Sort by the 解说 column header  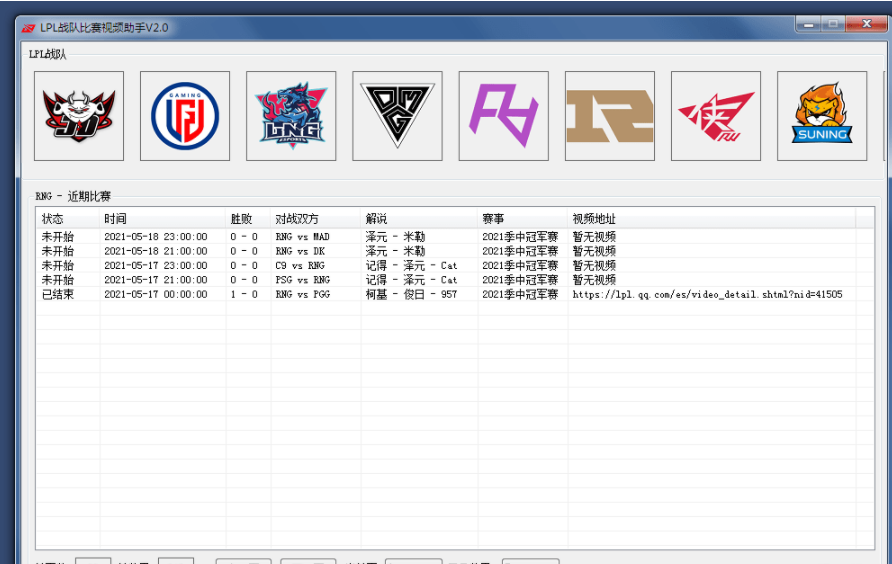point(419,219)
